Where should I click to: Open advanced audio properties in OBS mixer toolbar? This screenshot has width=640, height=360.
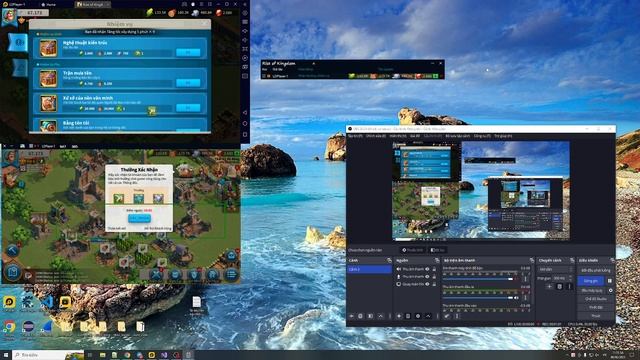click(x=447, y=316)
